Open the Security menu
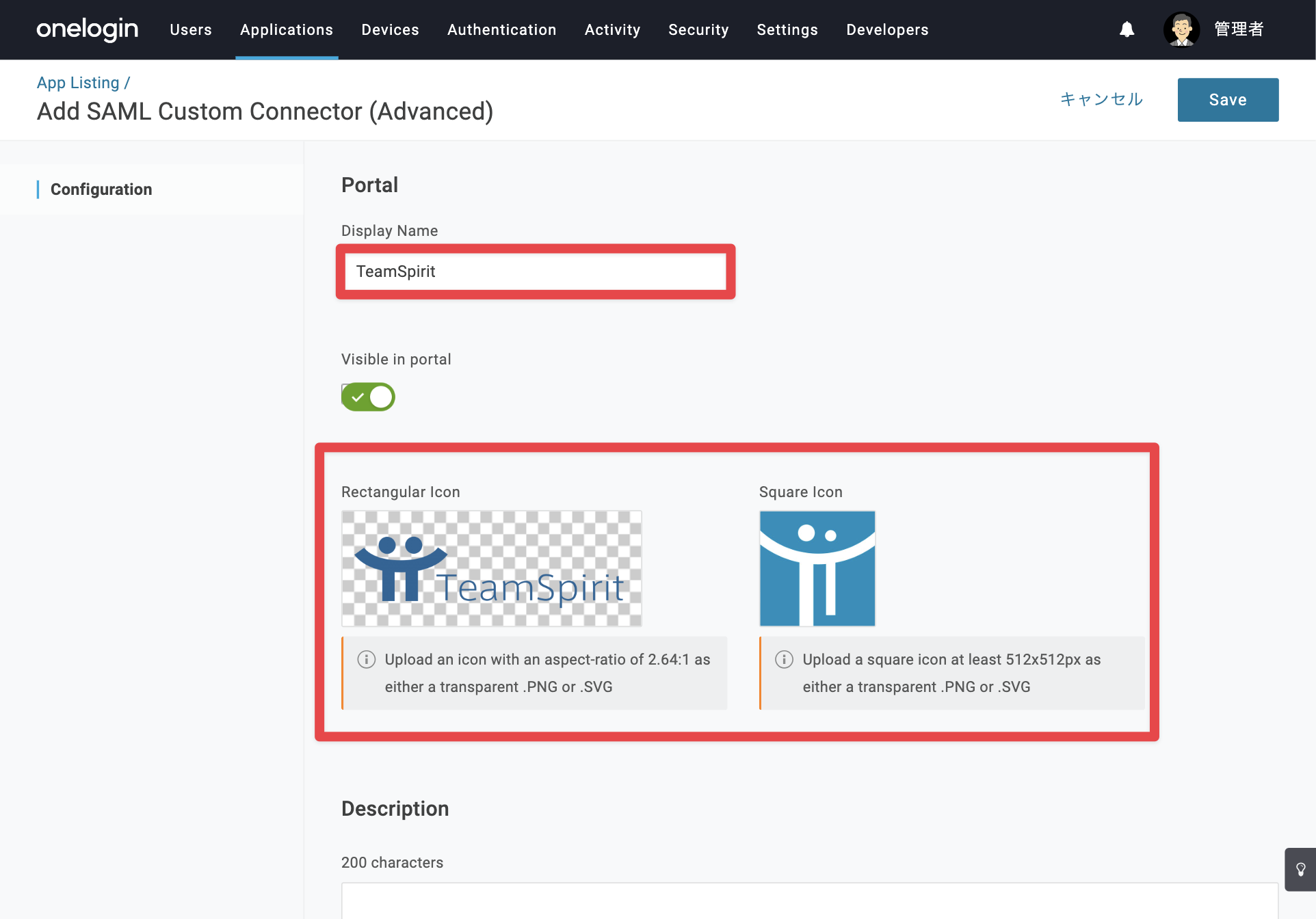The image size is (1316, 919). pyautogui.click(x=698, y=29)
